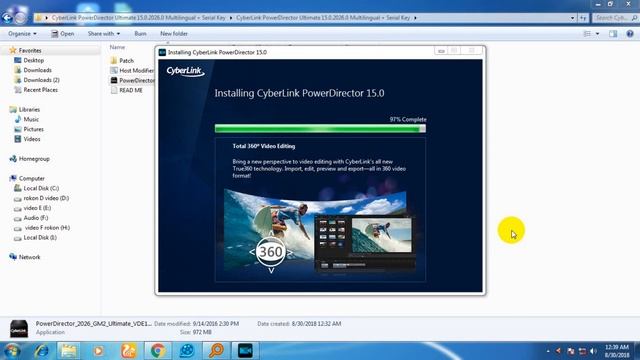640x360 pixels.
Task: Click the search box in Explorer
Action: pos(616,18)
